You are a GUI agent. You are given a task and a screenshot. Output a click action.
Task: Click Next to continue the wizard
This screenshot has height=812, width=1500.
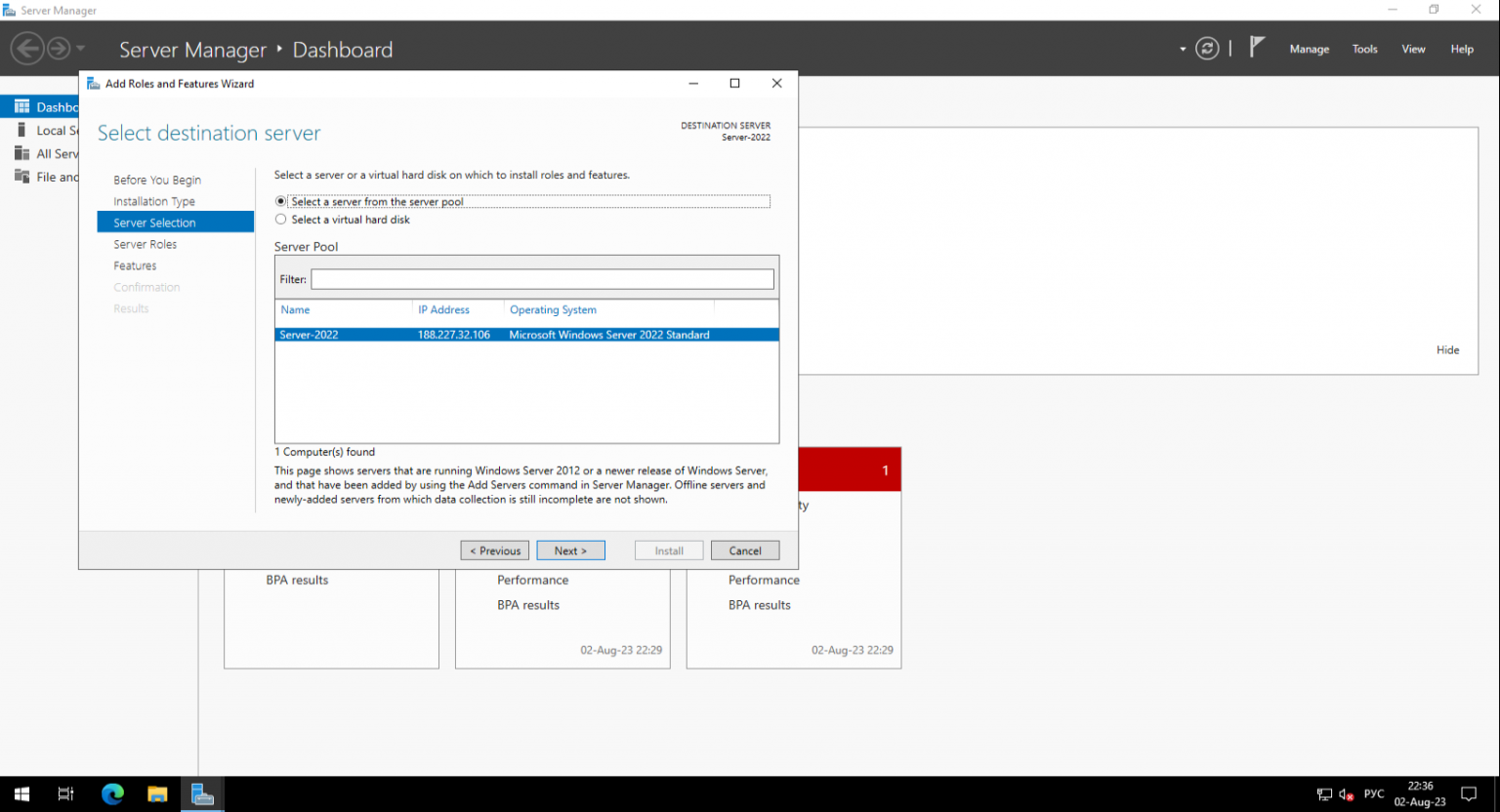coord(570,549)
